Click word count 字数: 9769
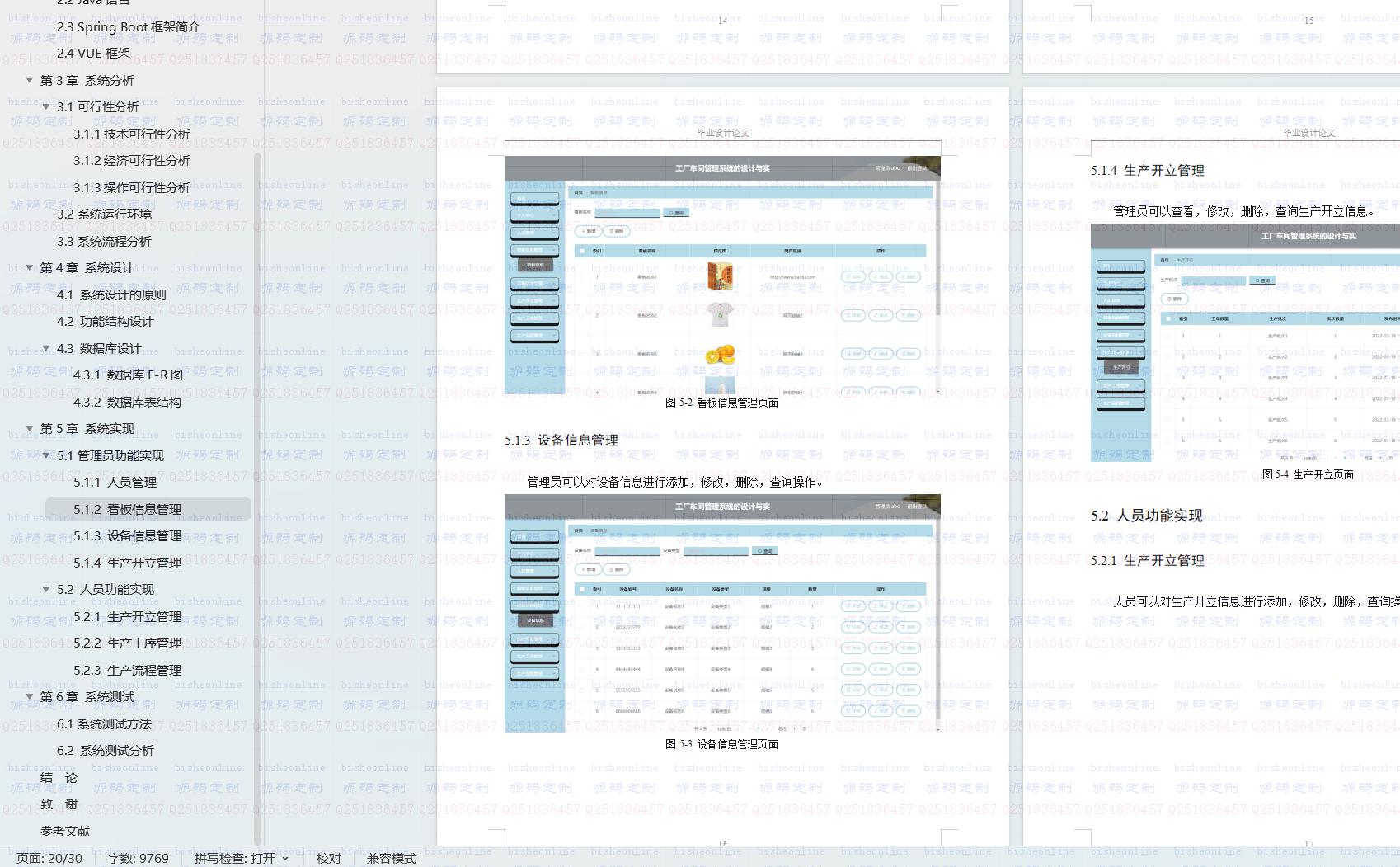Image resolution: width=1400 pixels, height=867 pixels. click(138, 858)
